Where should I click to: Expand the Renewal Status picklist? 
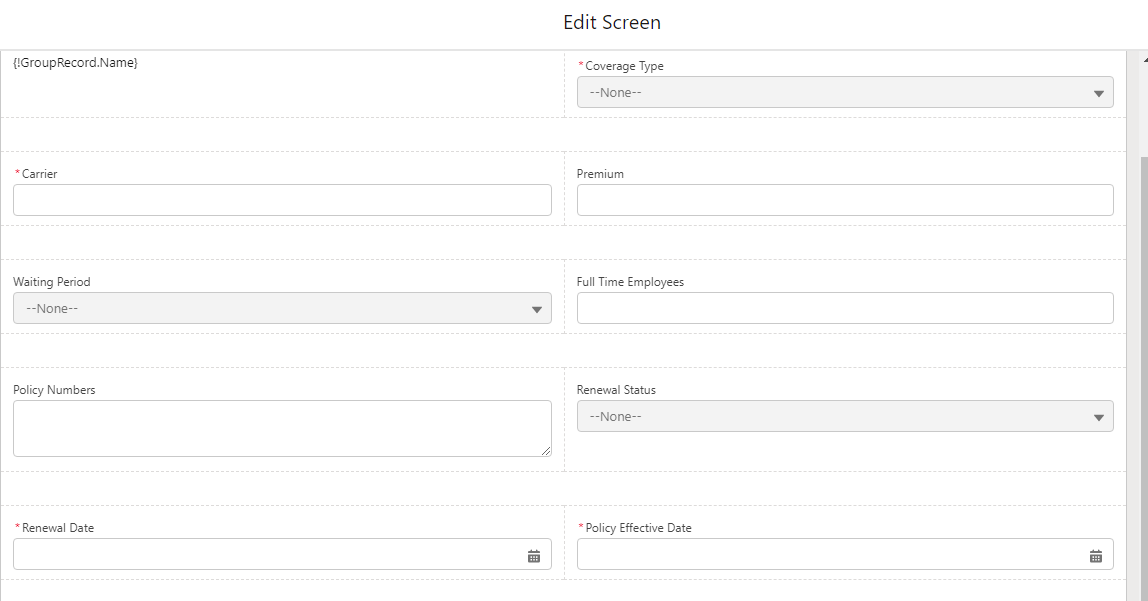[x=845, y=416]
